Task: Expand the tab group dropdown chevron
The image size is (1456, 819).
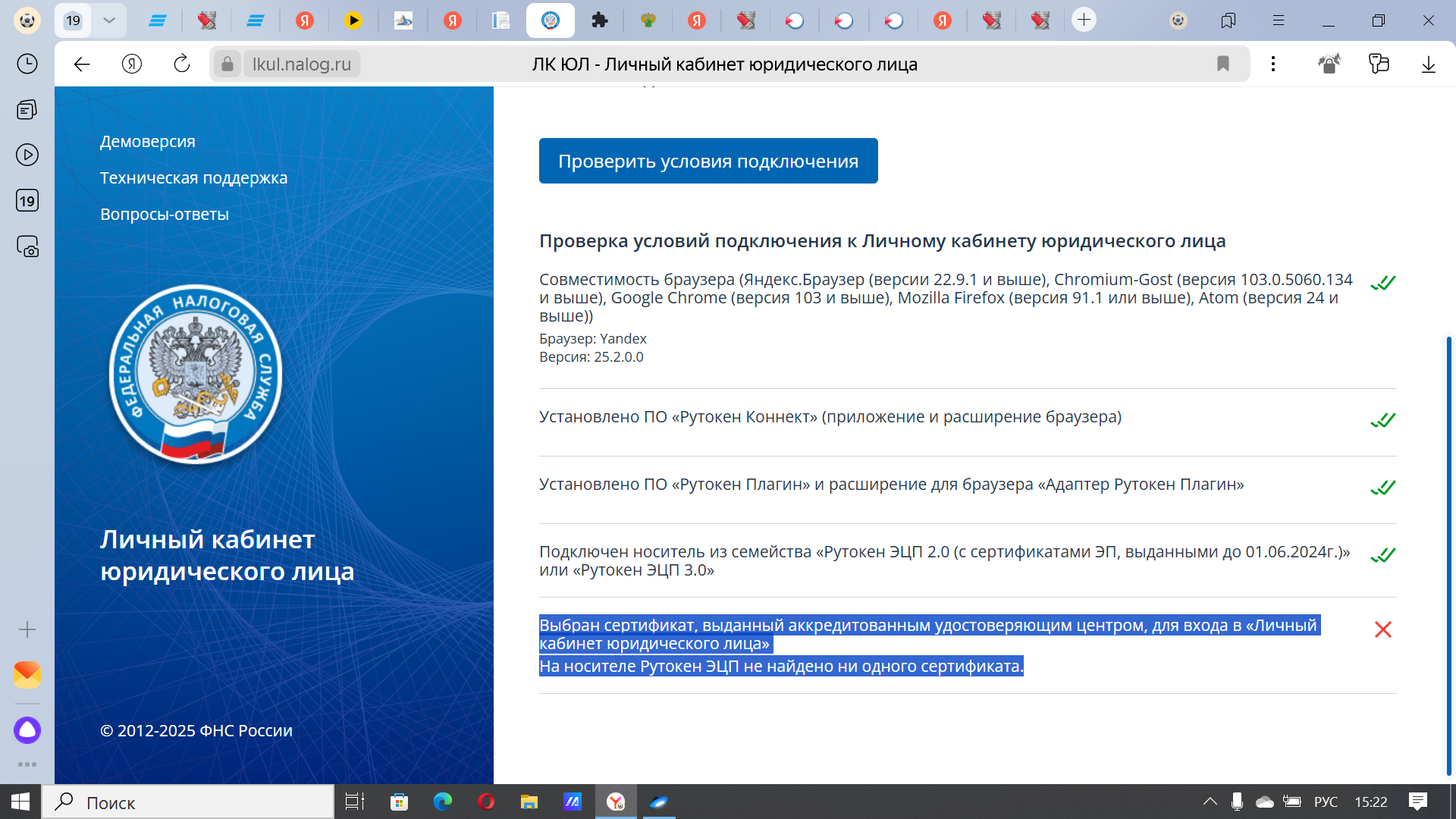Action: [109, 20]
